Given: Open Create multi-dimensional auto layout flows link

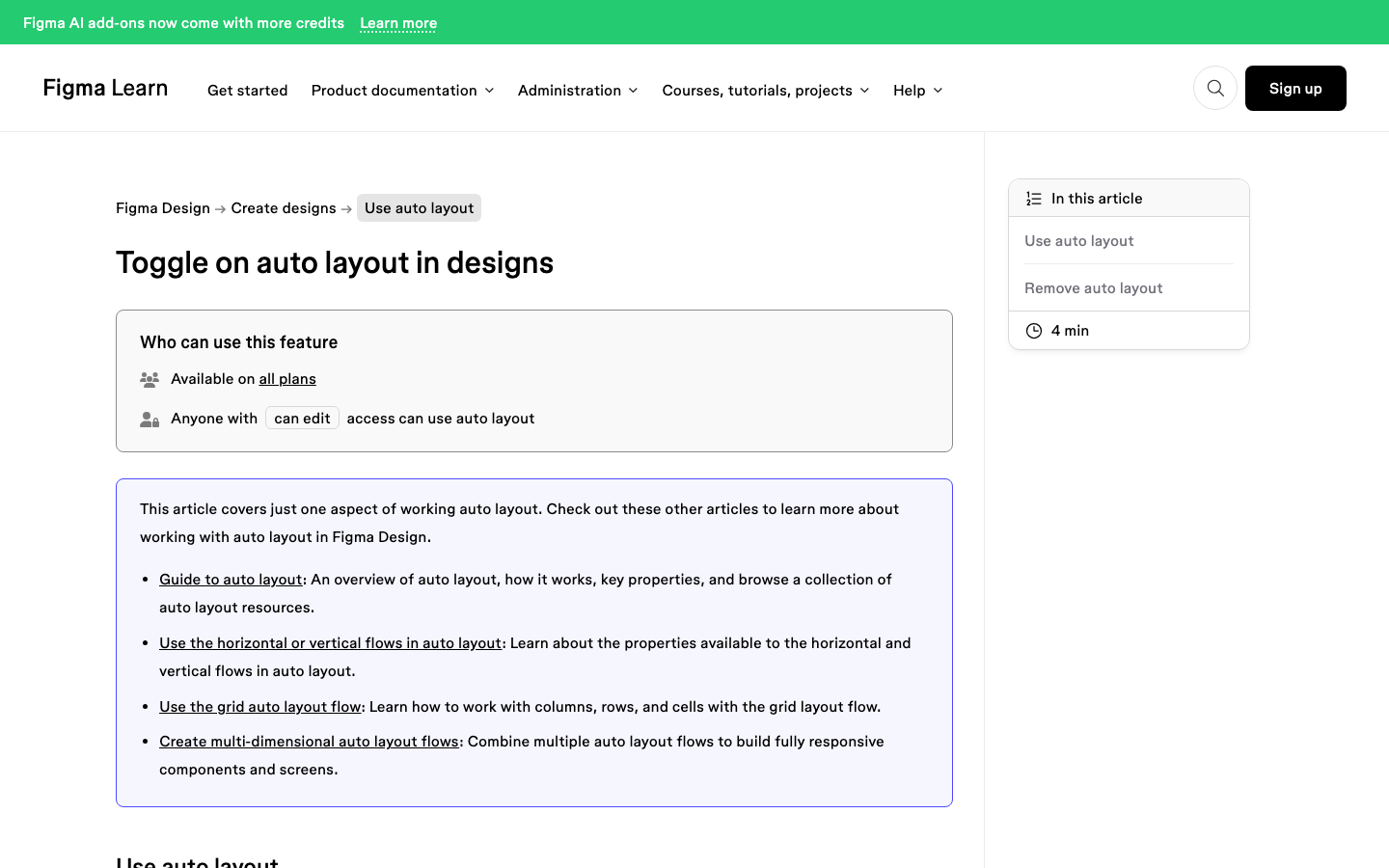Looking at the screenshot, I should 309,742.
